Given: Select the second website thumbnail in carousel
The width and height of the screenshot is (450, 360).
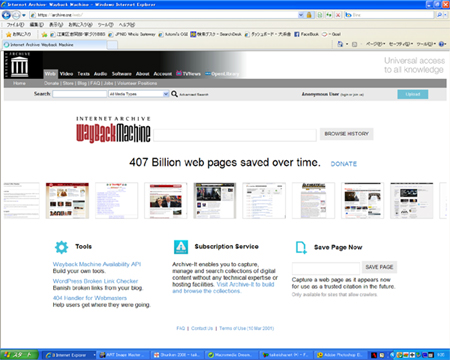Looking at the screenshot, I should point(67,200).
